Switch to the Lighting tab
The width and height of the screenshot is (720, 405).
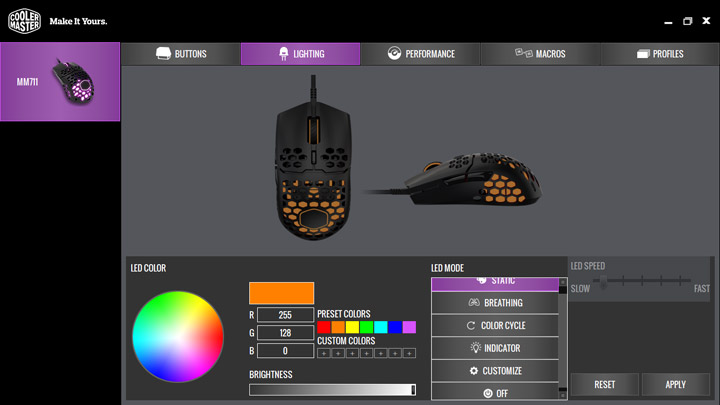pos(300,54)
